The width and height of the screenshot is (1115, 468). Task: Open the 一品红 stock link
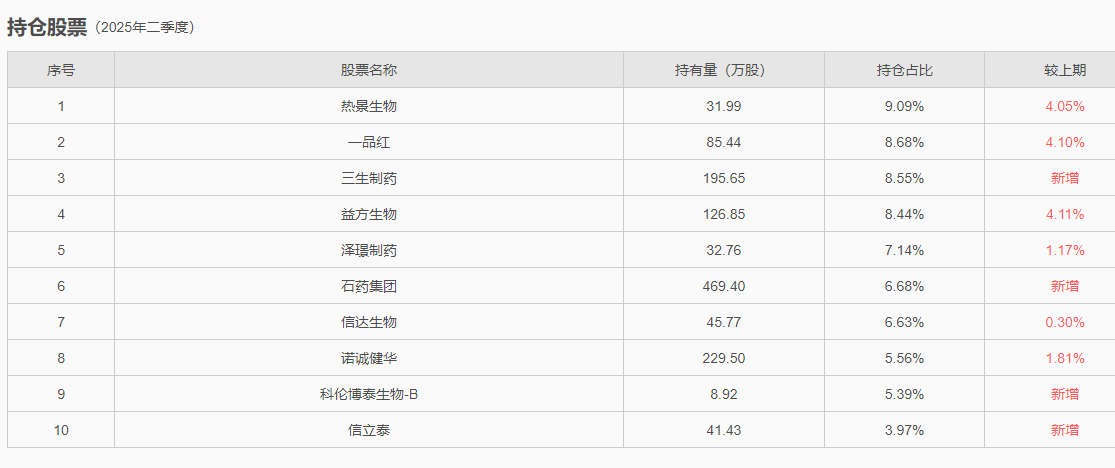click(x=368, y=142)
